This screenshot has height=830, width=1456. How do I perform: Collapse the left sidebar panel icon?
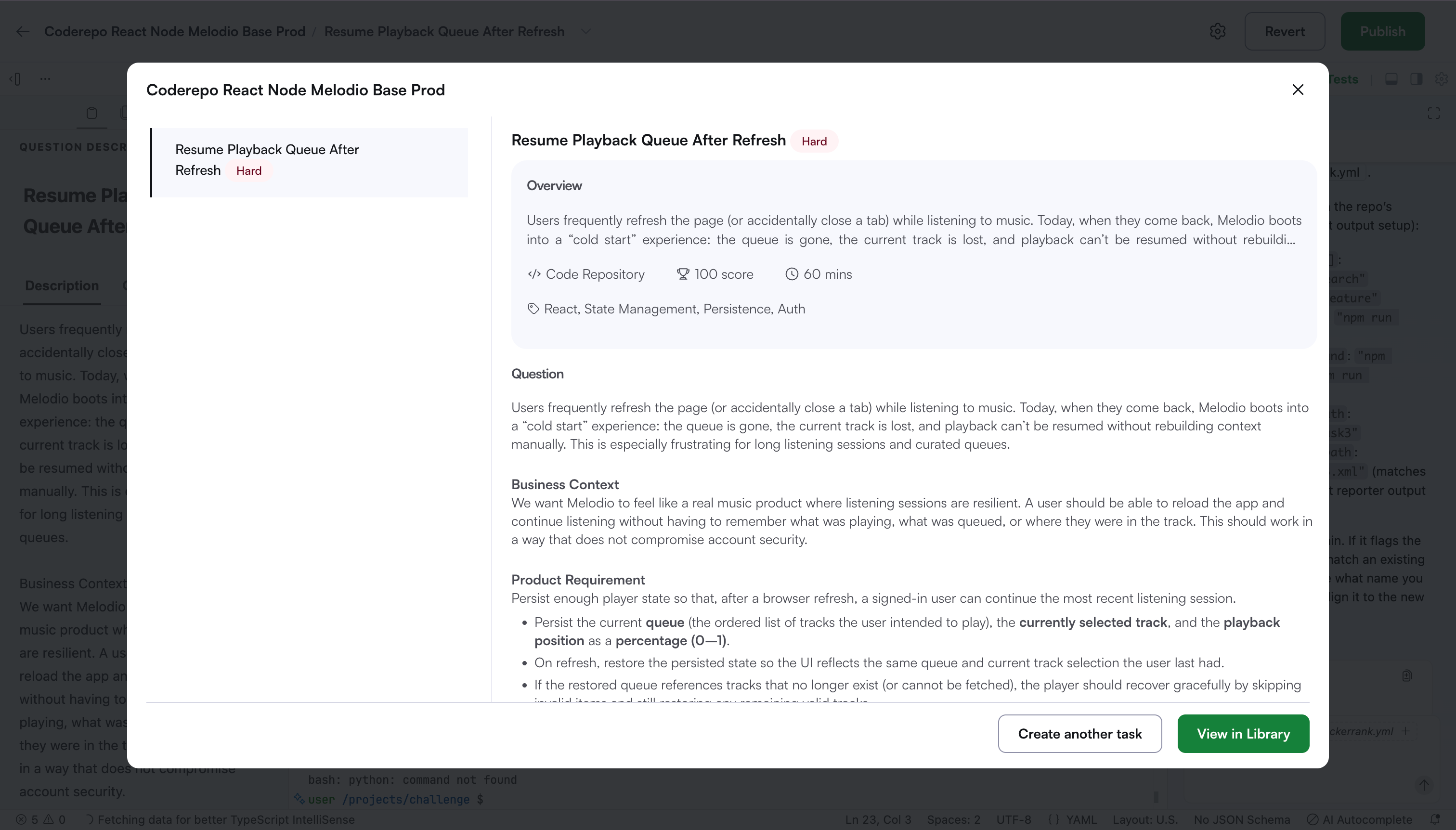[x=15, y=78]
